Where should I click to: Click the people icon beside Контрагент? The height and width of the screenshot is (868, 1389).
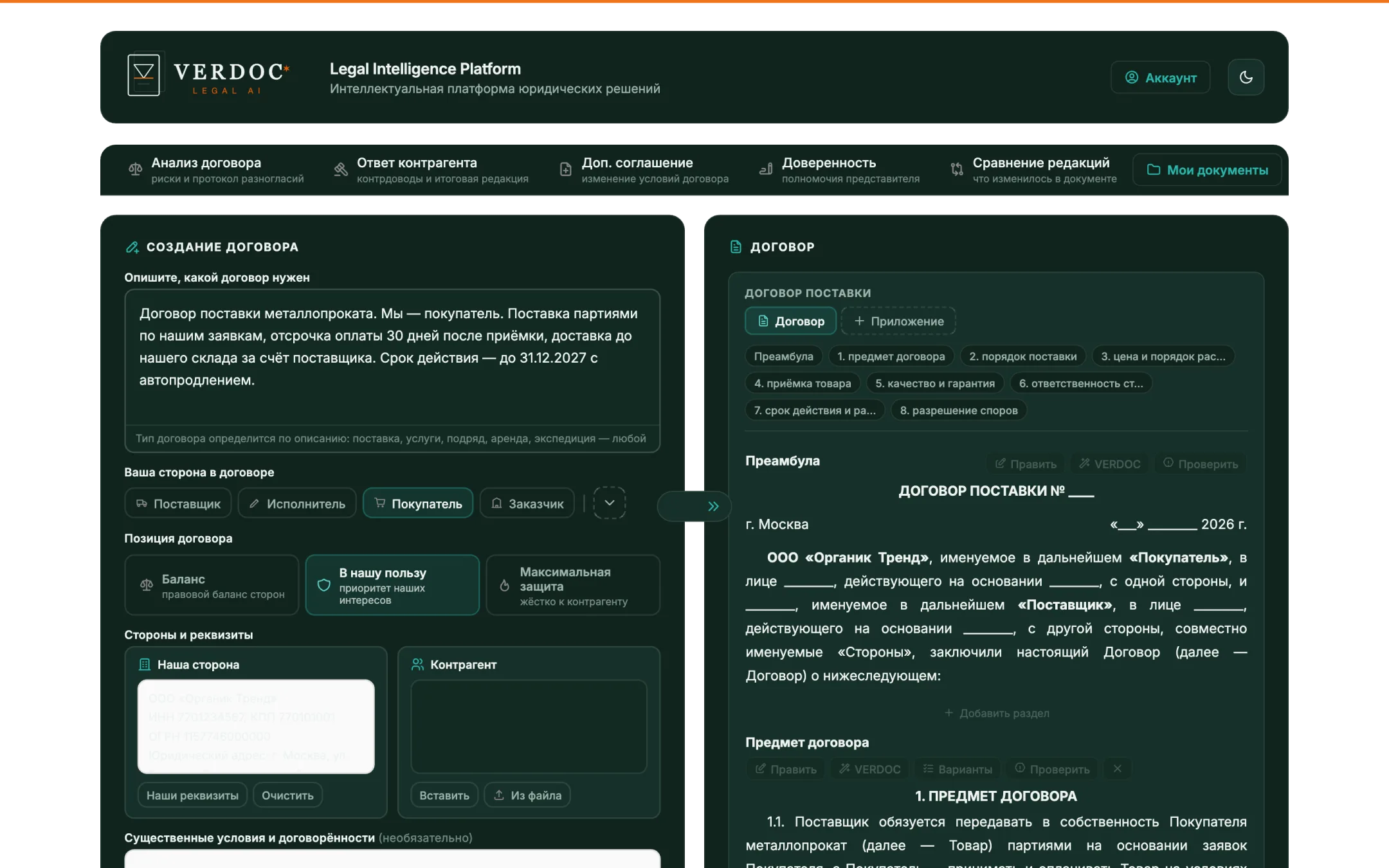[x=417, y=664]
